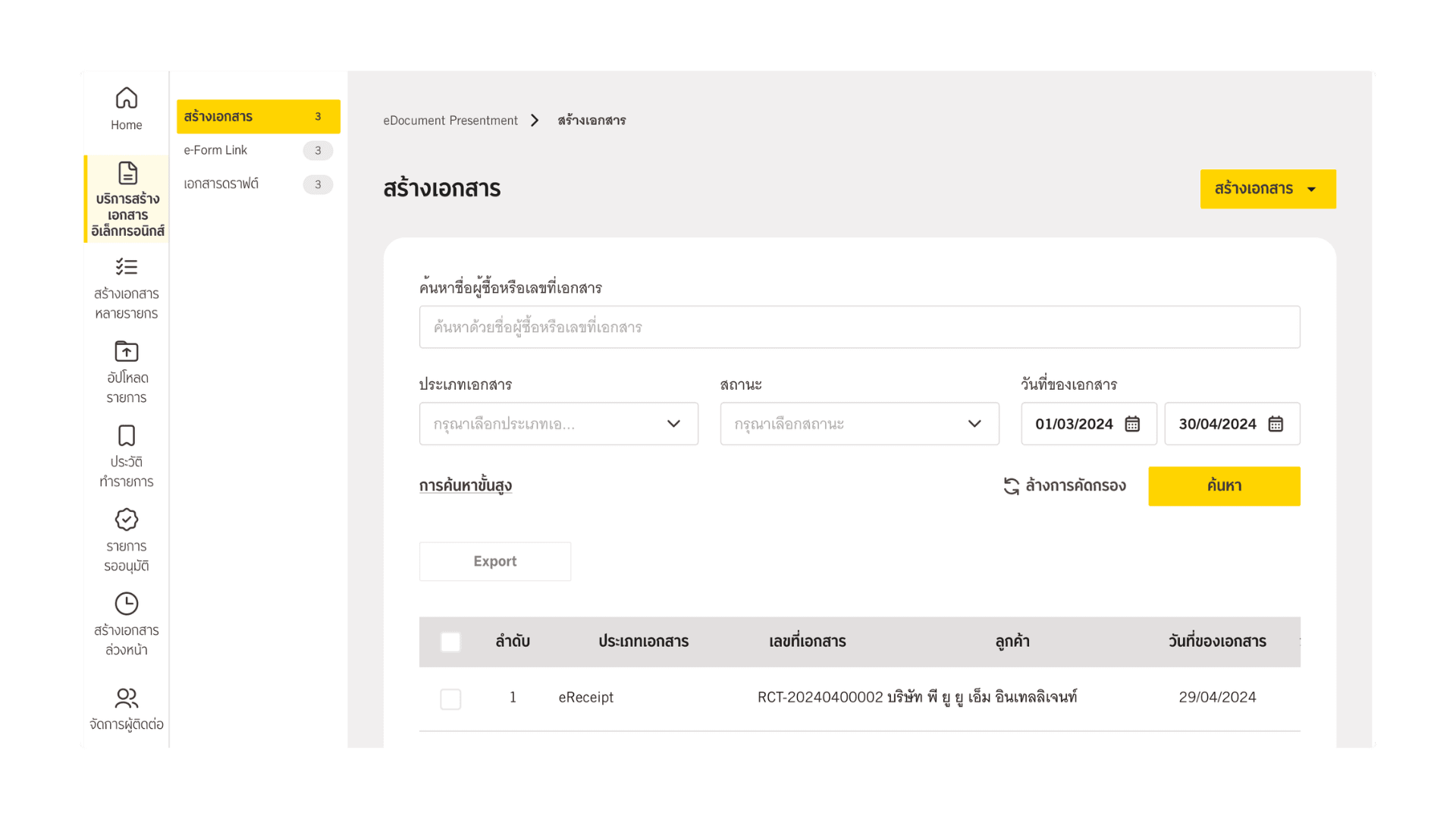Open the calendar picker for 01/03/2024
Screen dimensions: 1456x819
(1132, 424)
